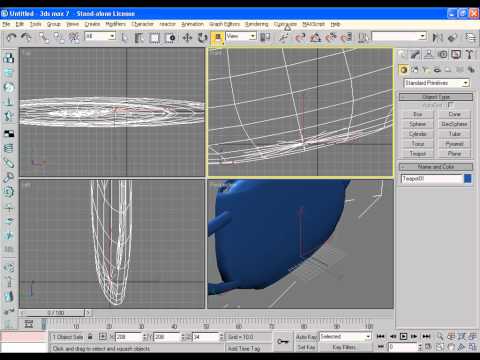Select the Lights category icon

point(426,70)
